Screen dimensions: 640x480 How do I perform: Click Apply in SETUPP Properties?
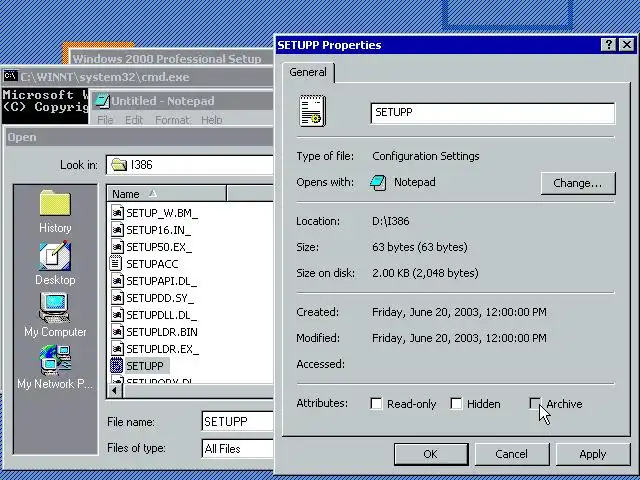point(592,454)
